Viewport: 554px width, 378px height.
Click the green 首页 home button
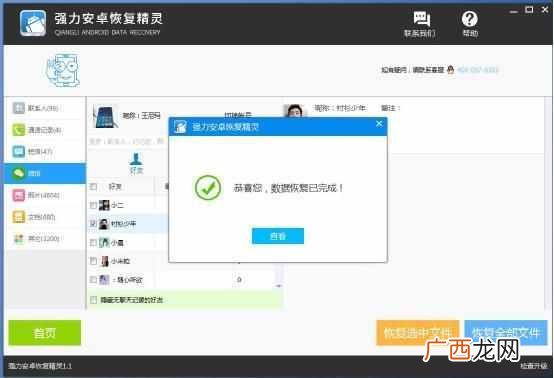tap(45, 332)
